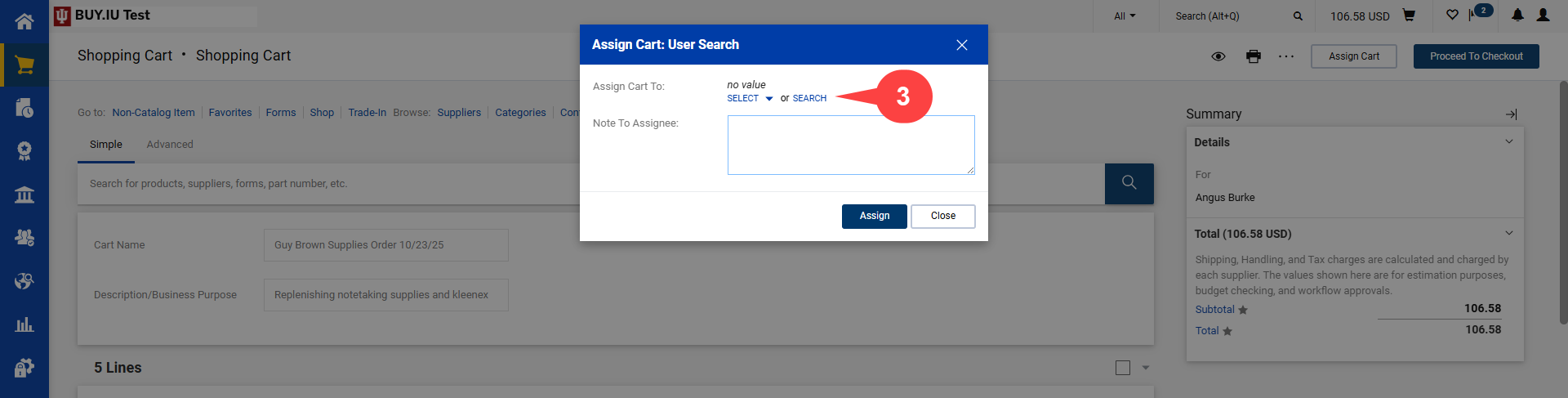Switch to the Advanced search tab
1568x398 pixels.
click(x=170, y=145)
